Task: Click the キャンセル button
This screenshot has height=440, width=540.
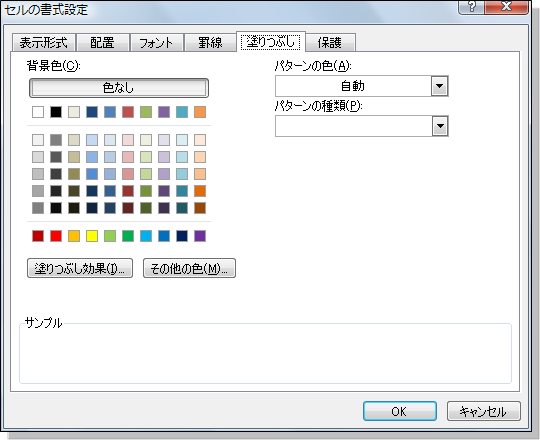Action: [484, 411]
